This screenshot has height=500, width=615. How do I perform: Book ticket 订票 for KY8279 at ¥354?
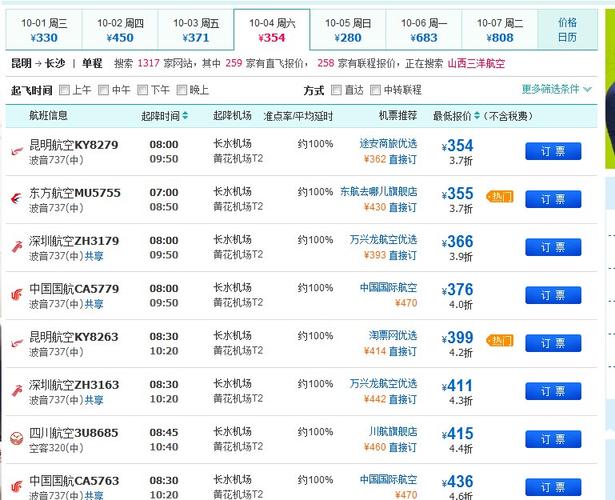point(553,151)
